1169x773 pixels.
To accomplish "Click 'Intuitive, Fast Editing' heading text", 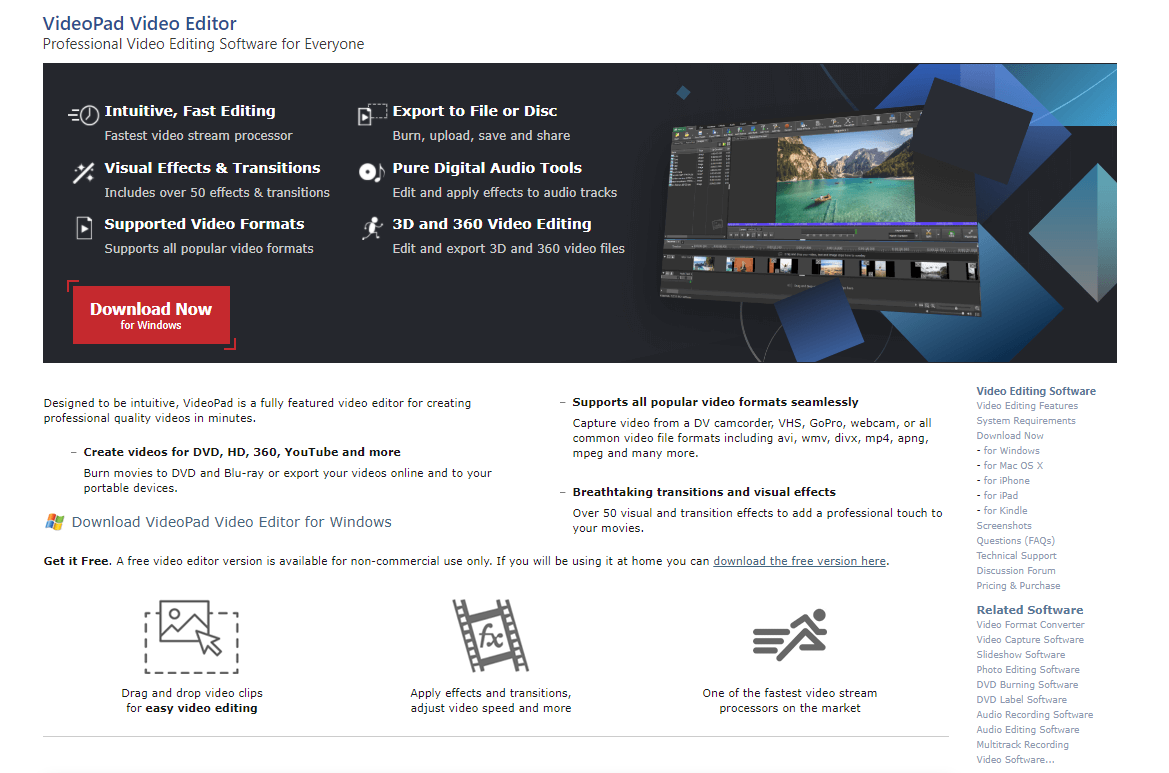I will coord(190,111).
